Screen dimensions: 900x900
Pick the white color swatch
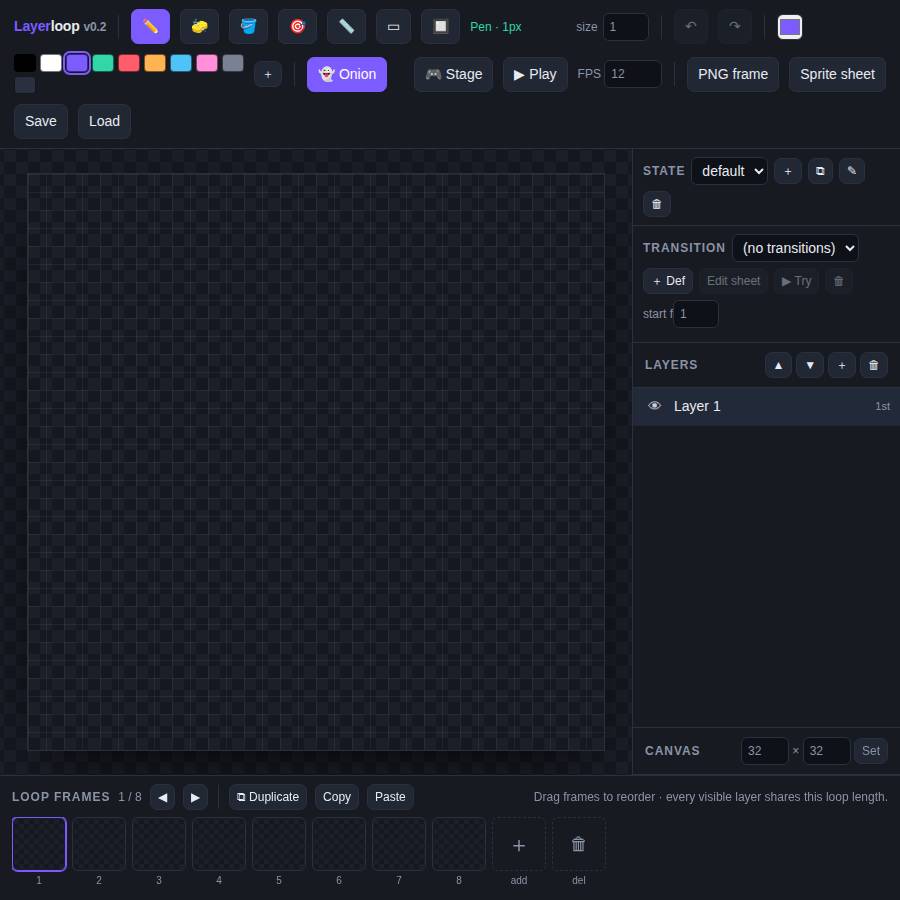point(51,63)
